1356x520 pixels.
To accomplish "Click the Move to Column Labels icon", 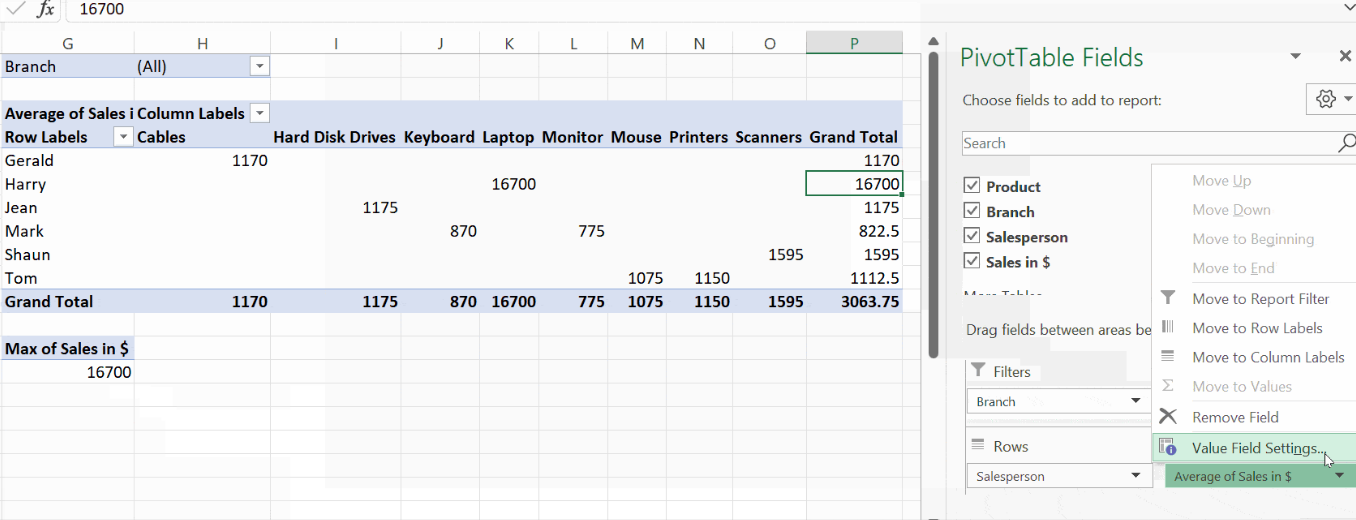I will click(1167, 357).
